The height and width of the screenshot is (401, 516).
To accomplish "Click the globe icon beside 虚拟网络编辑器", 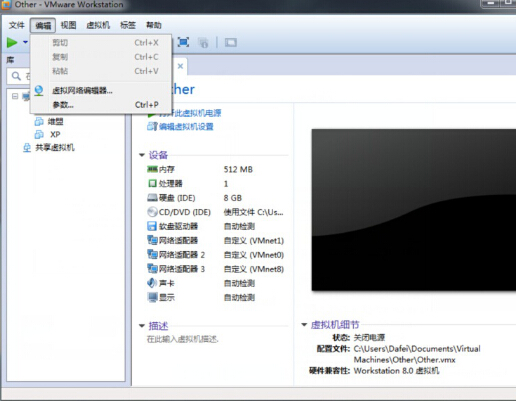I will tap(39, 90).
